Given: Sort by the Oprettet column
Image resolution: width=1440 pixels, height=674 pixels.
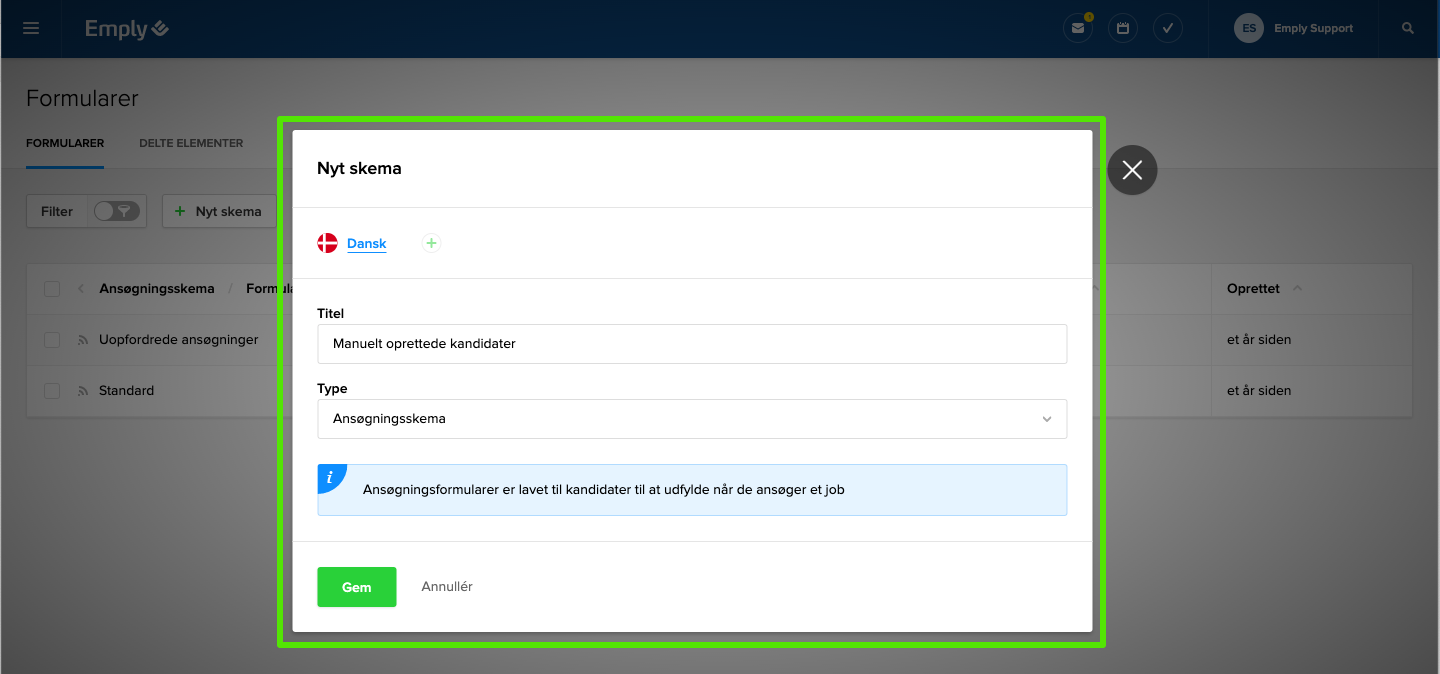Looking at the screenshot, I should (x=1254, y=289).
